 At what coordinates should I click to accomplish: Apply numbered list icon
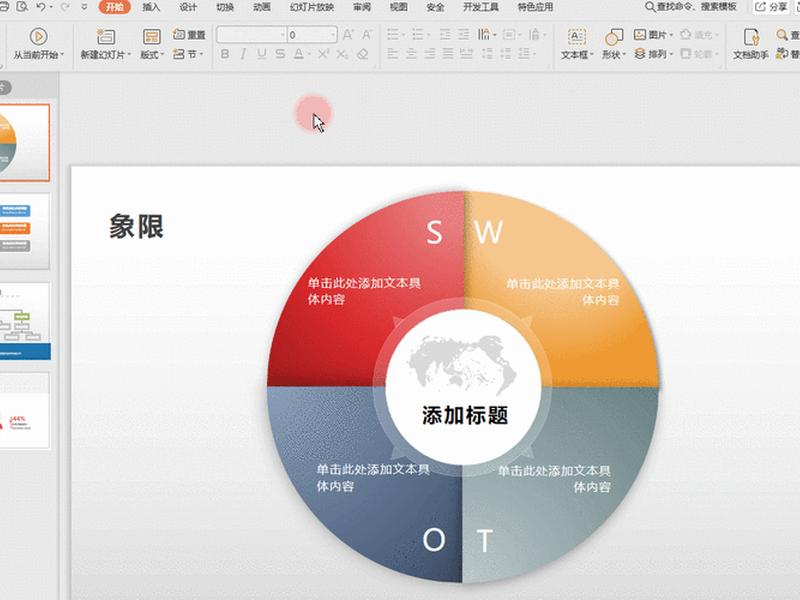[418, 35]
